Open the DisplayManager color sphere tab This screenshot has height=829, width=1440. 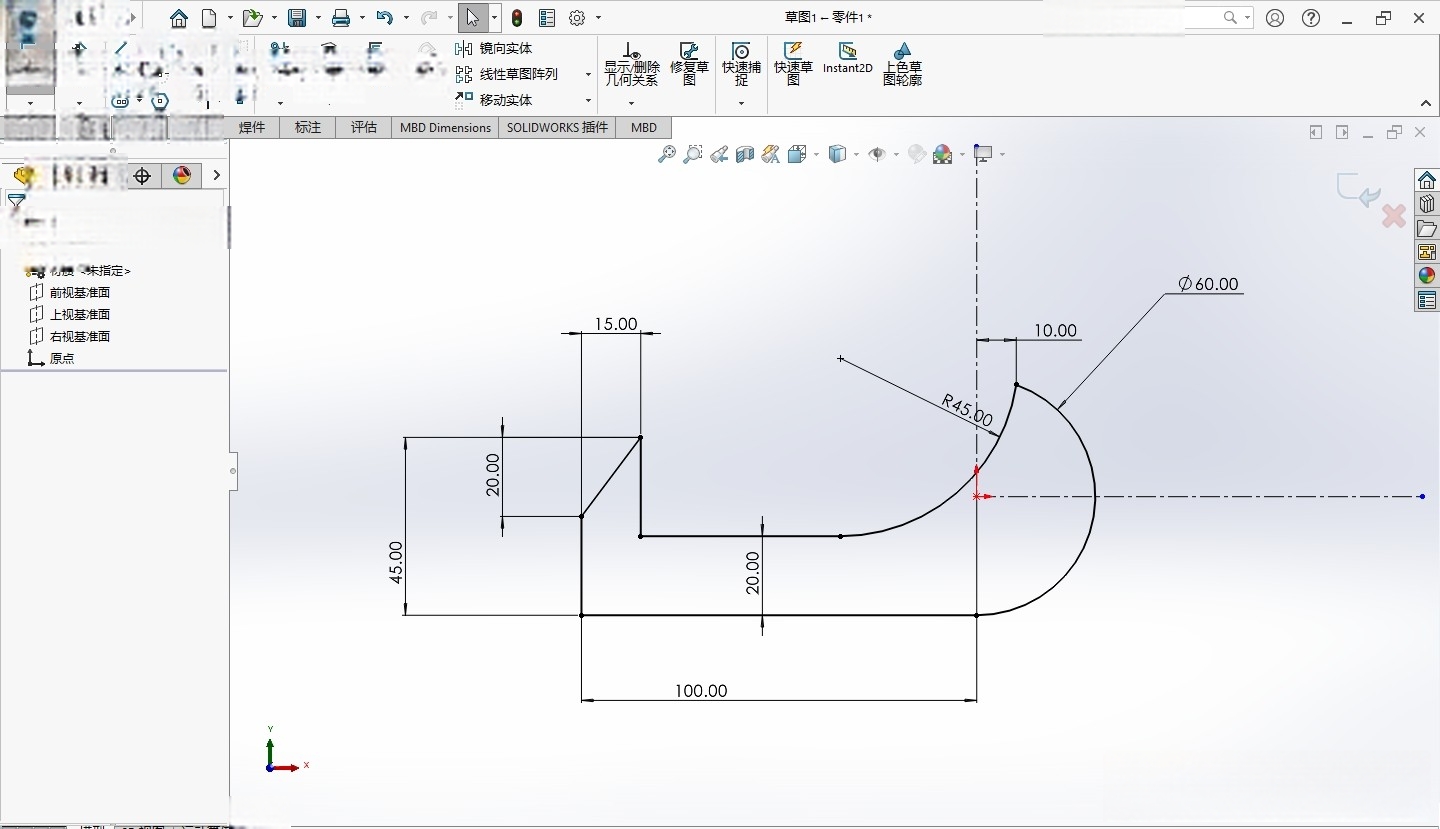pyautogui.click(x=182, y=176)
